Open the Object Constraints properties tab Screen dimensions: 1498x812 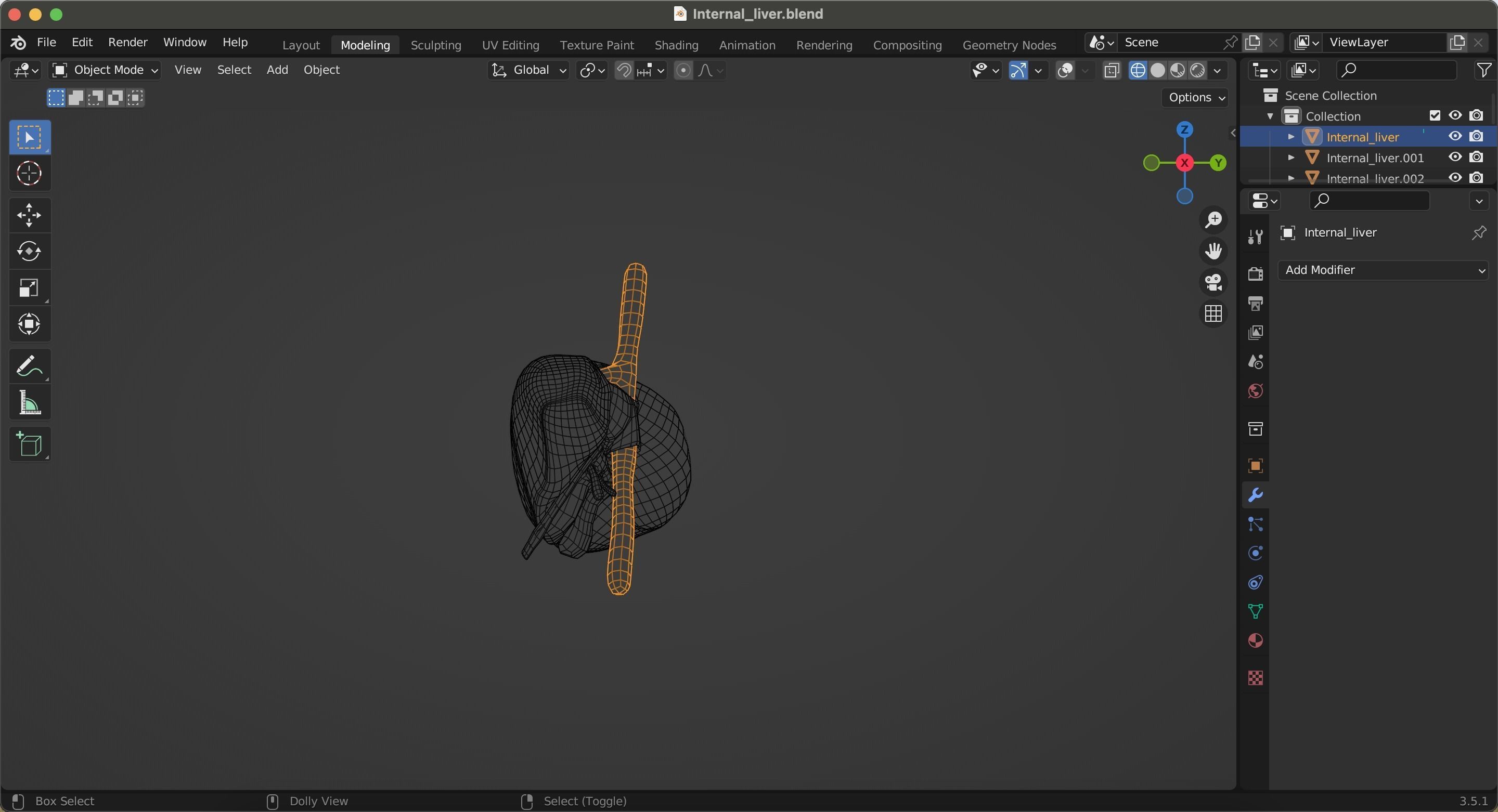coord(1256,582)
